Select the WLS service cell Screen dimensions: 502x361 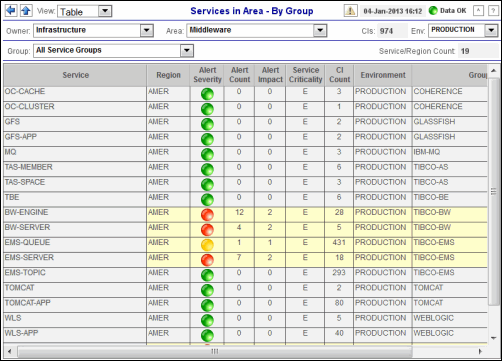point(75,320)
